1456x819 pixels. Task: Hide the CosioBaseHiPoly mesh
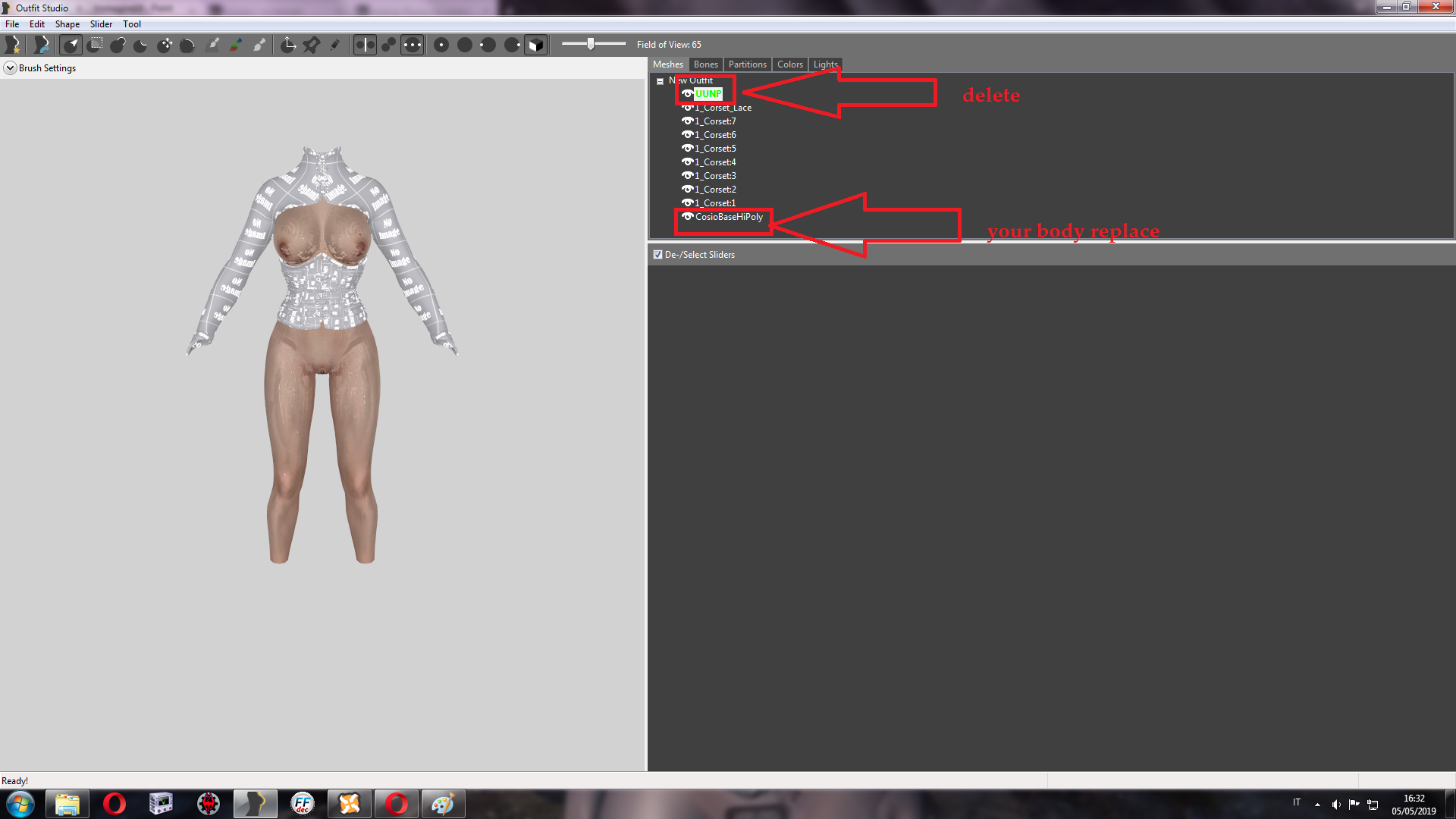point(687,217)
